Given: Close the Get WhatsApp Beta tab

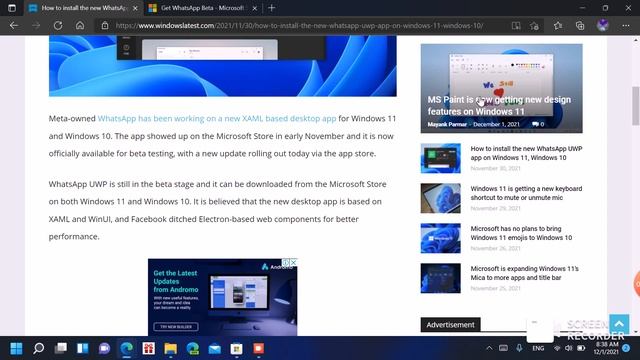Looking at the screenshot, I should 255,8.
